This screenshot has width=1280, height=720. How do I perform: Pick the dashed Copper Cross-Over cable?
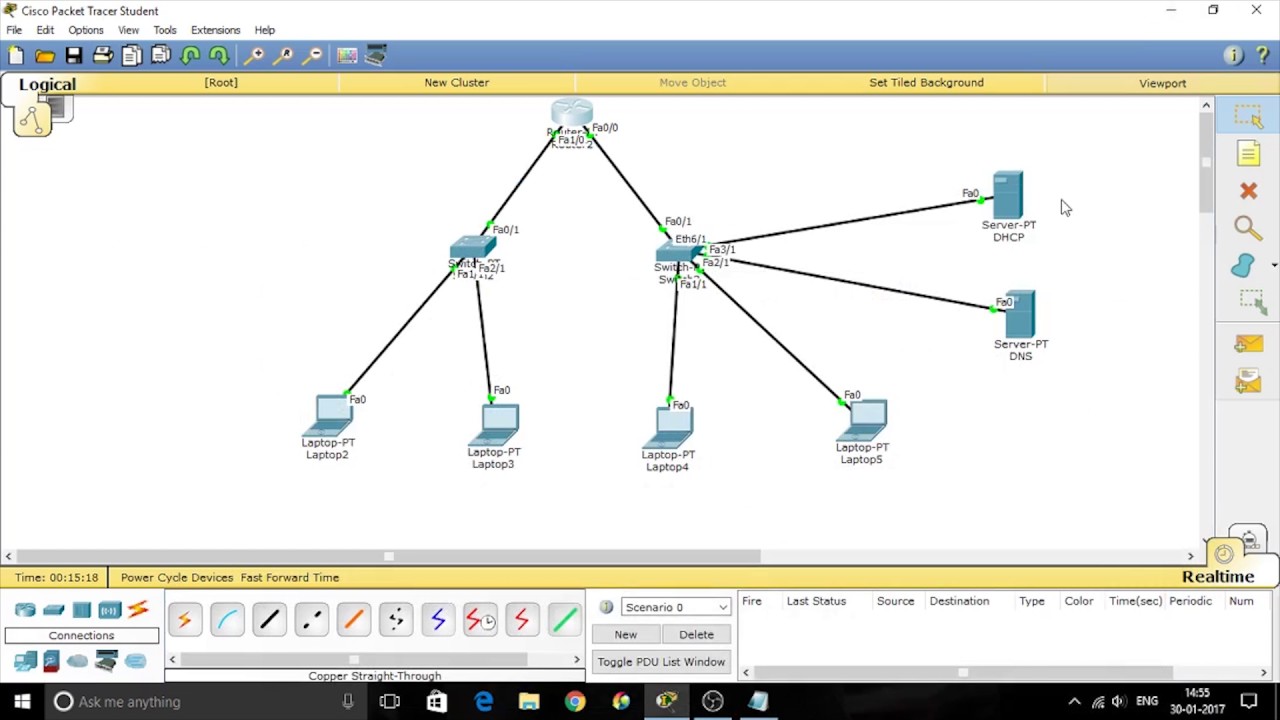[311, 621]
